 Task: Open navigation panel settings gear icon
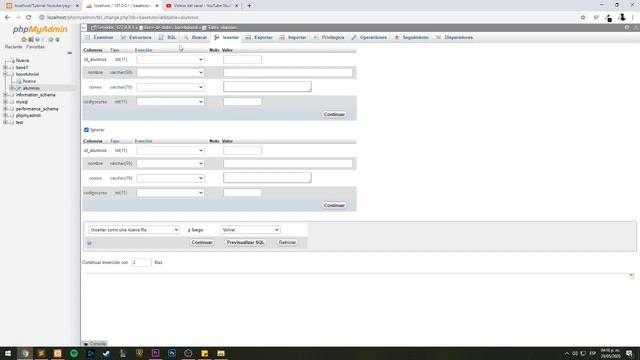coord(51,40)
